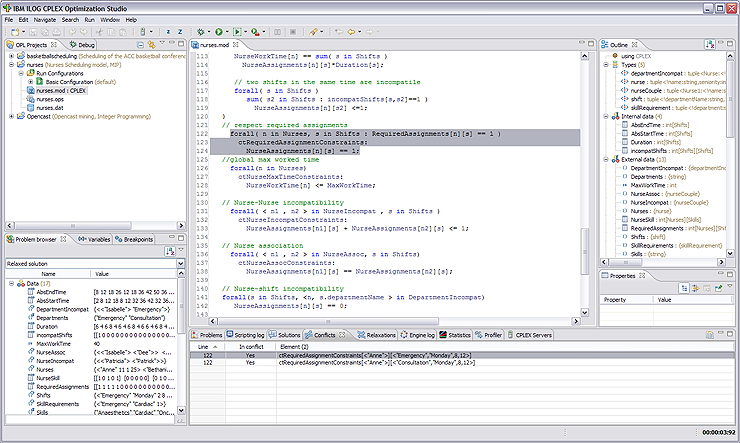
Task: Collapse the Types node in Outline
Action: pyautogui.click(x=606, y=64)
